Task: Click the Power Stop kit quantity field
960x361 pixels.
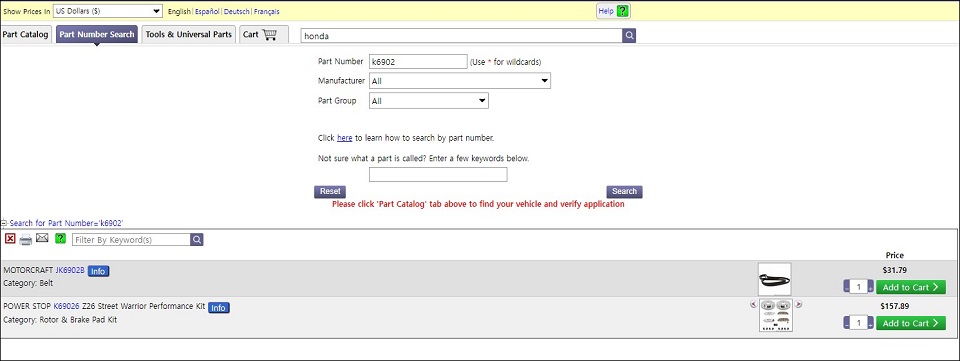Action: [859, 323]
